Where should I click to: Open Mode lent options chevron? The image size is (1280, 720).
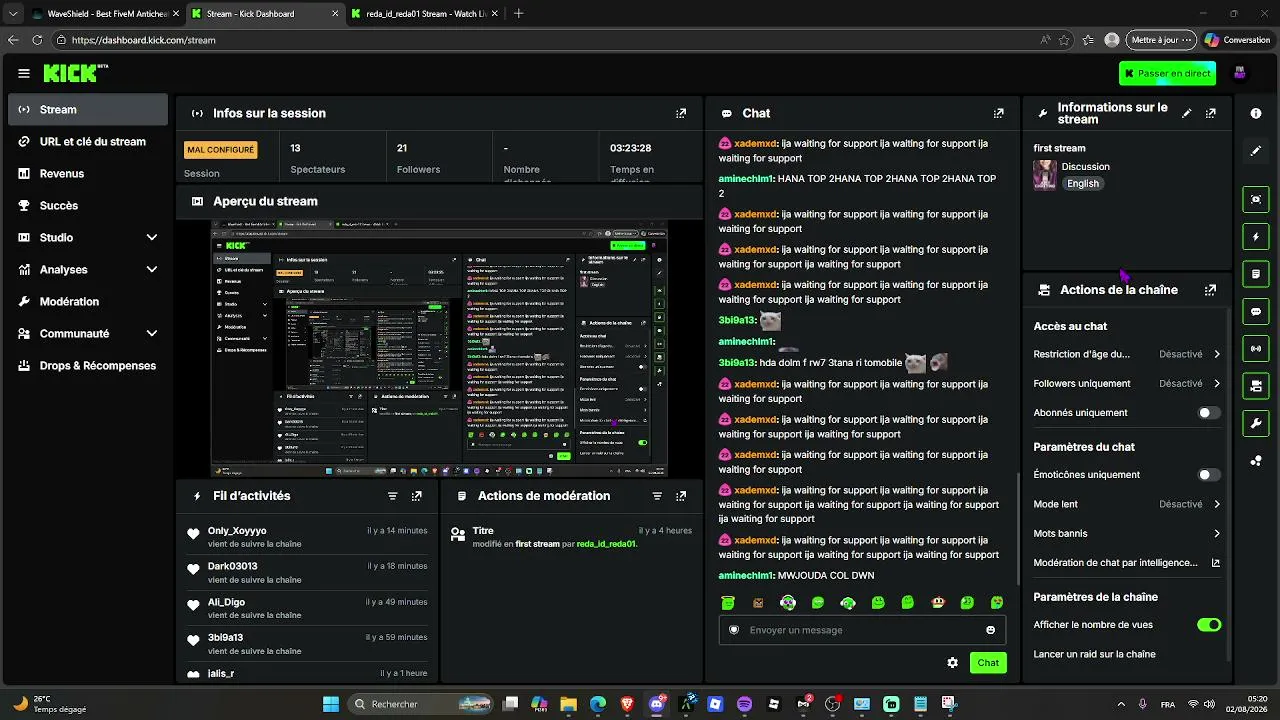click(x=1217, y=504)
